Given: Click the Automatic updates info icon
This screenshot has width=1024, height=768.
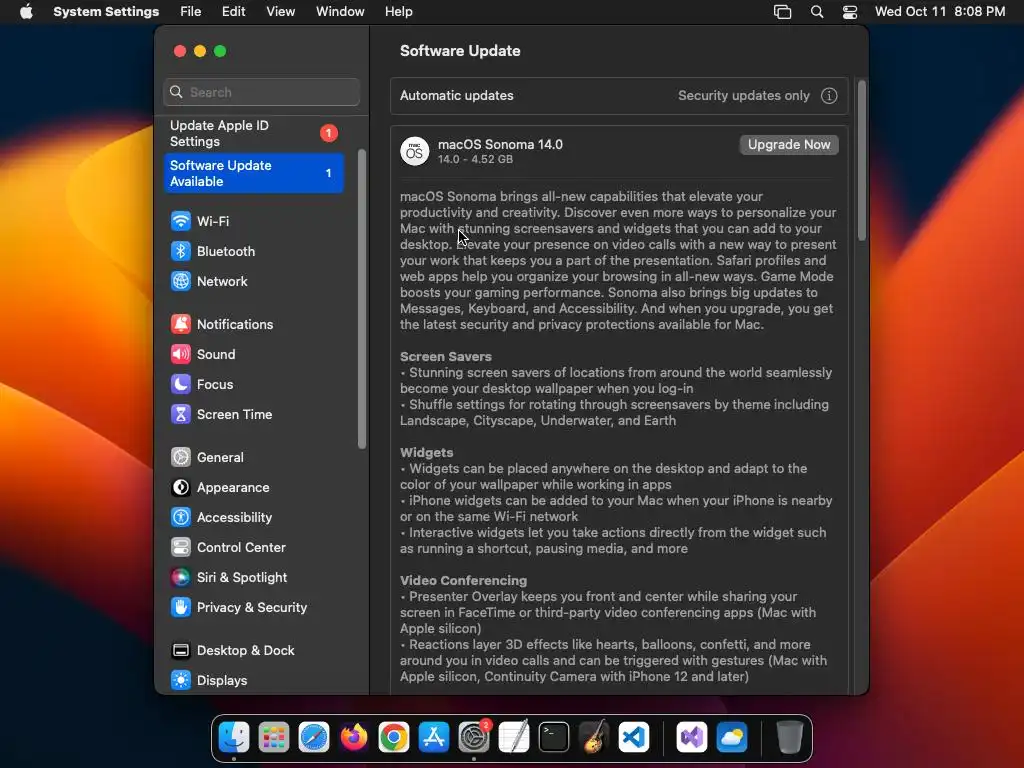Looking at the screenshot, I should pos(829,96).
